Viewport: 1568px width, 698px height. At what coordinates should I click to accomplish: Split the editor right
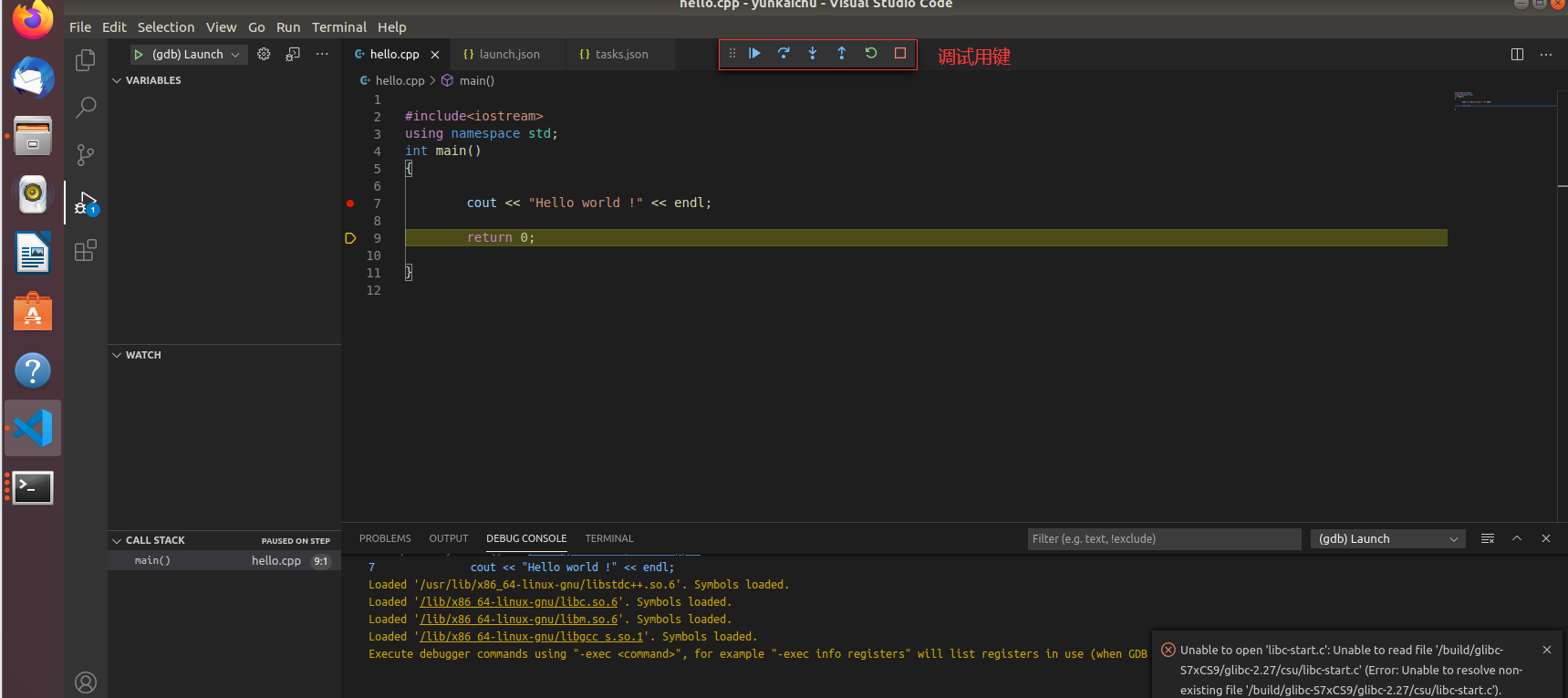1517,54
